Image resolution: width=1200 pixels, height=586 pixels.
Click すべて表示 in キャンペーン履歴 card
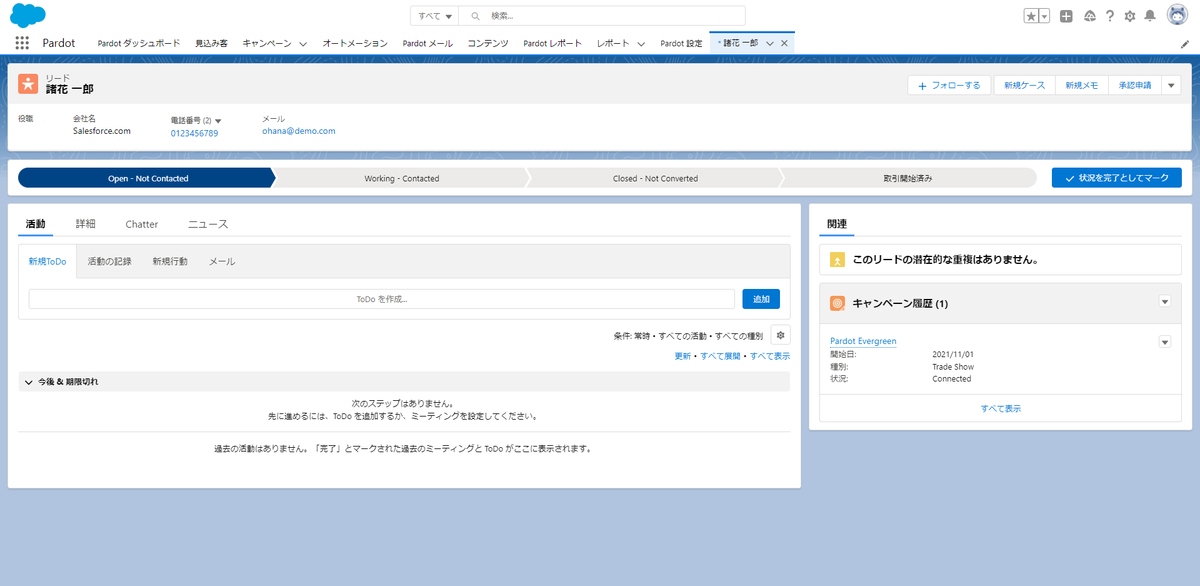pos(1001,409)
